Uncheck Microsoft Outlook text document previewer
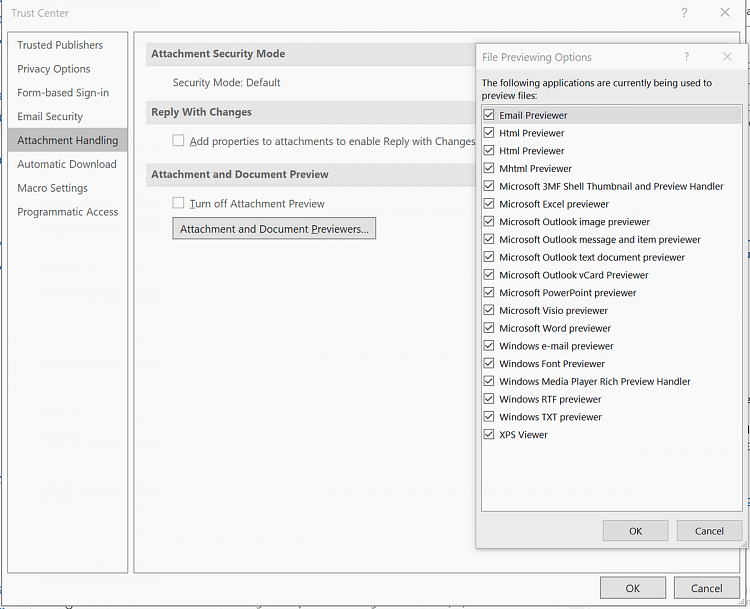Viewport: 750px width, 609px height. (x=489, y=256)
